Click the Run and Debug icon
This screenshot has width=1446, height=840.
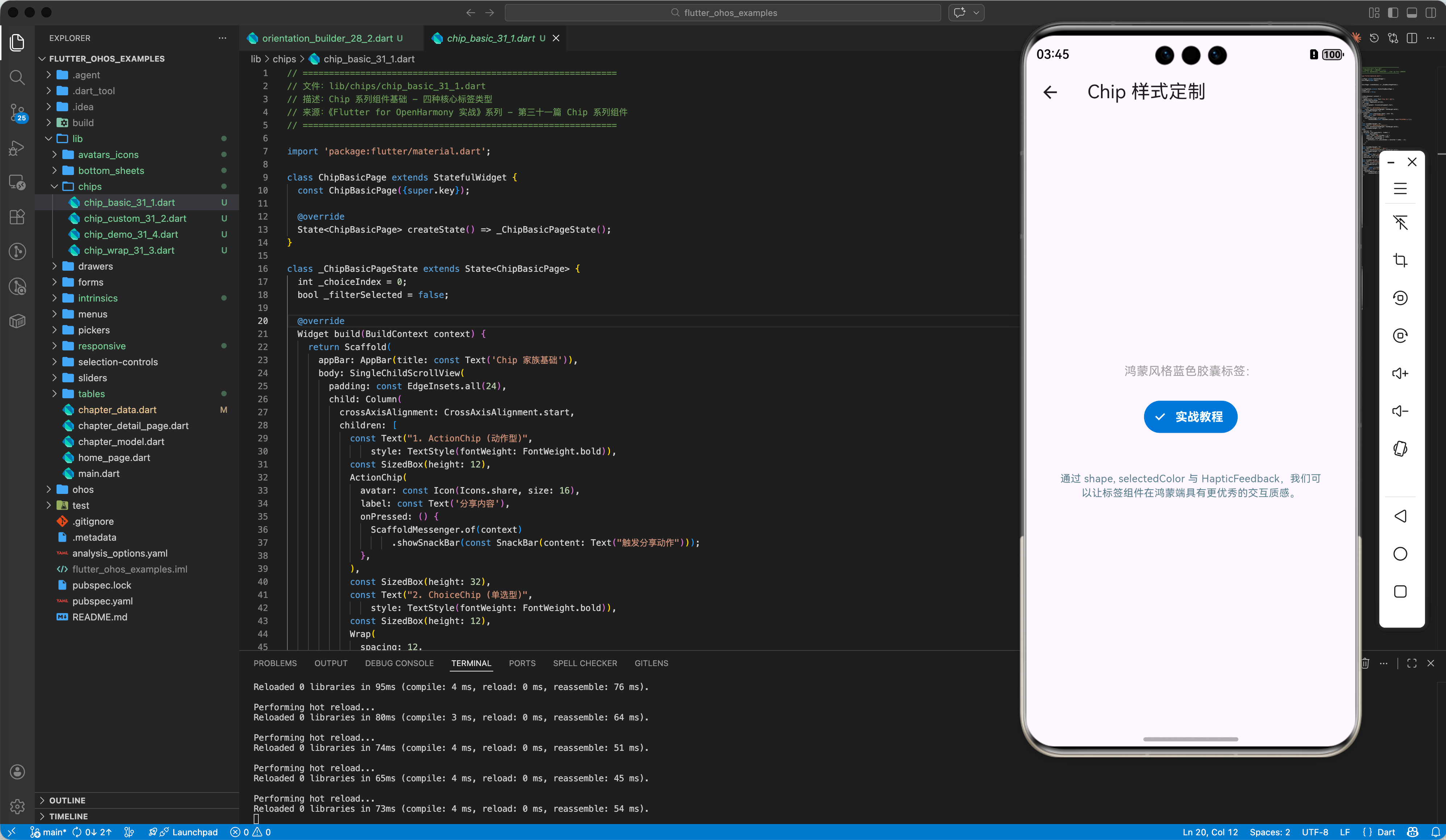tap(17, 148)
